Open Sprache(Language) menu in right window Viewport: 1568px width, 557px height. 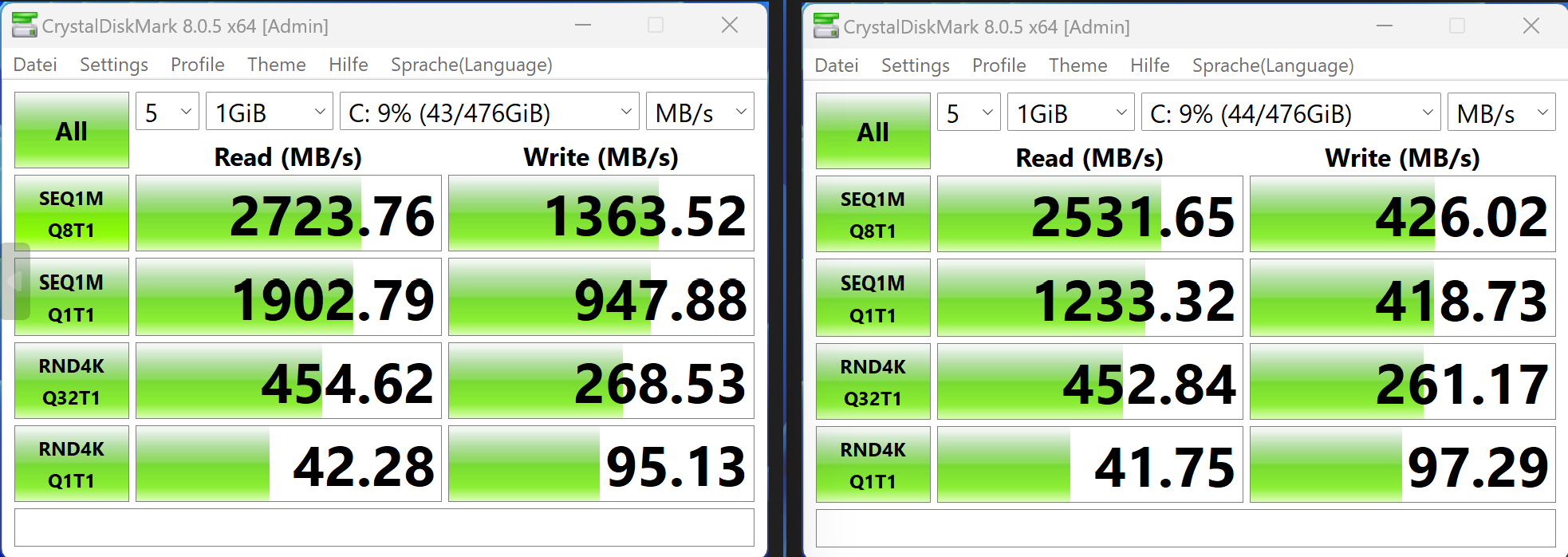[1273, 65]
